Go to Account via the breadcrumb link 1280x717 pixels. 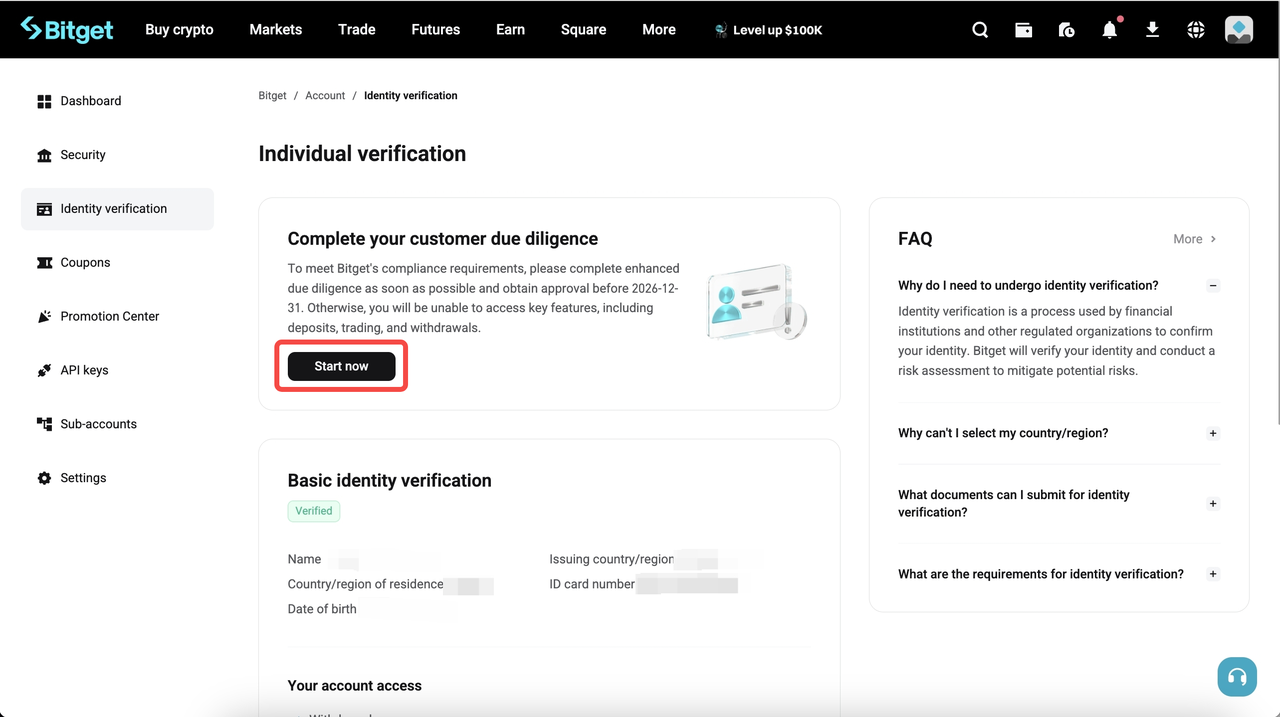click(325, 95)
